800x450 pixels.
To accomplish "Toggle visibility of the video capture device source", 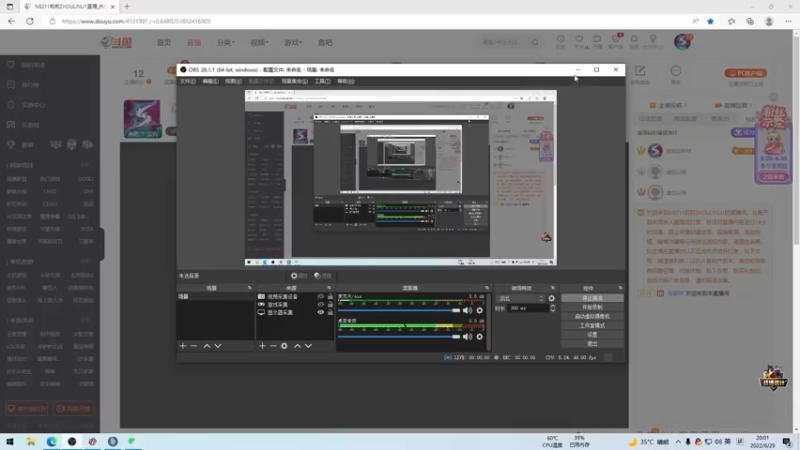I will [x=320, y=296].
